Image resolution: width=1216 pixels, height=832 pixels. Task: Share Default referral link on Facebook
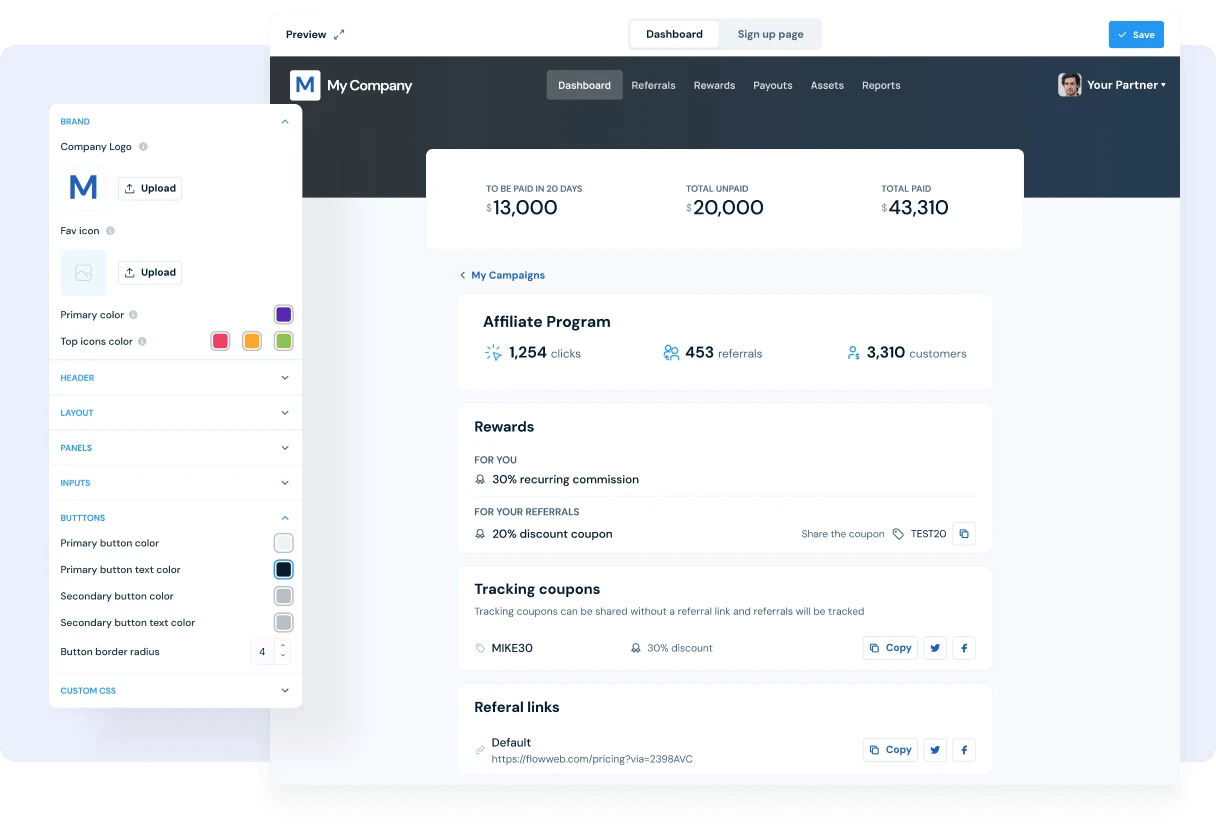pos(964,750)
